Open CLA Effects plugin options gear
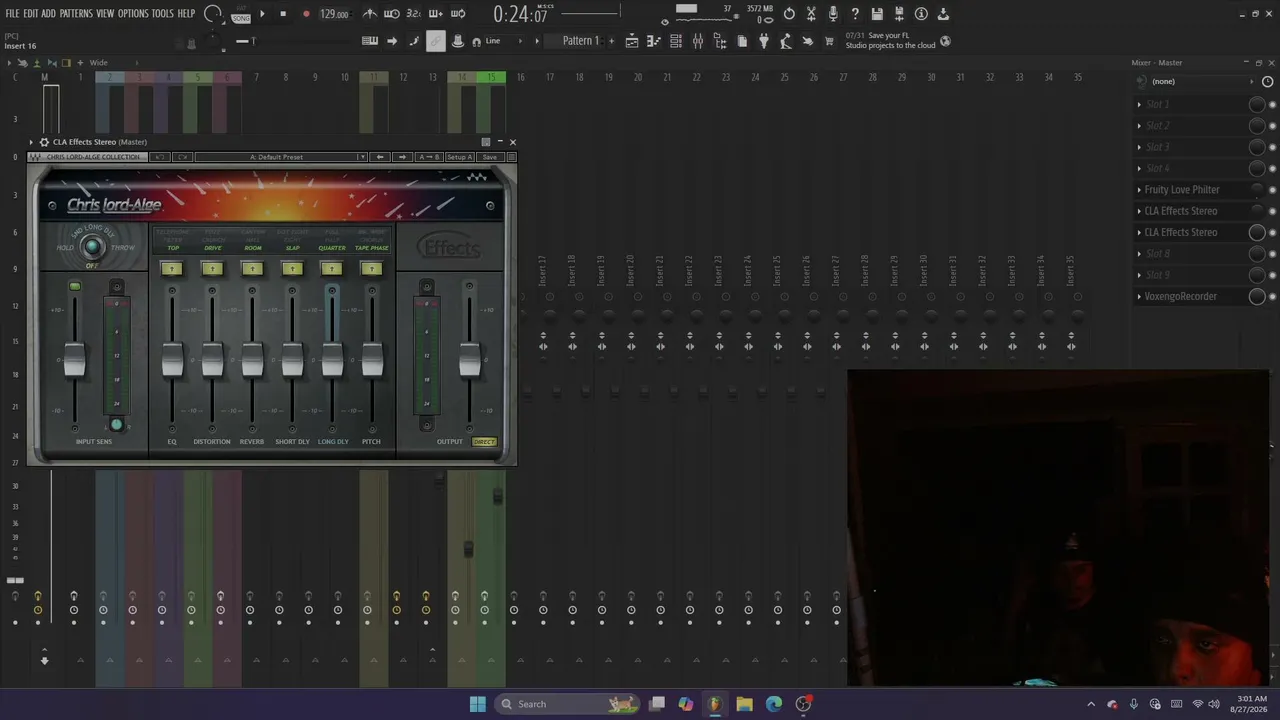The image size is (1280, 720). click(x=44, y=142)
